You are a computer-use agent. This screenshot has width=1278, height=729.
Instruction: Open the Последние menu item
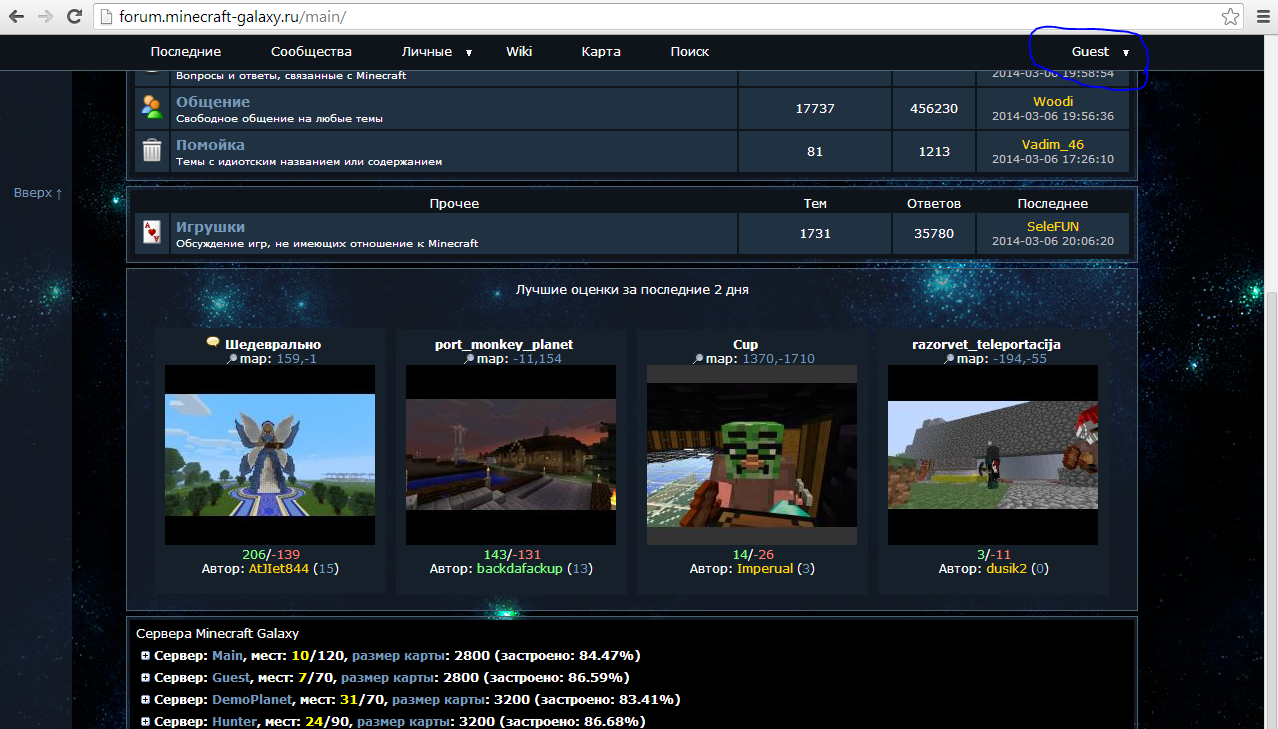pyautogui.click(x=186, y=52)
